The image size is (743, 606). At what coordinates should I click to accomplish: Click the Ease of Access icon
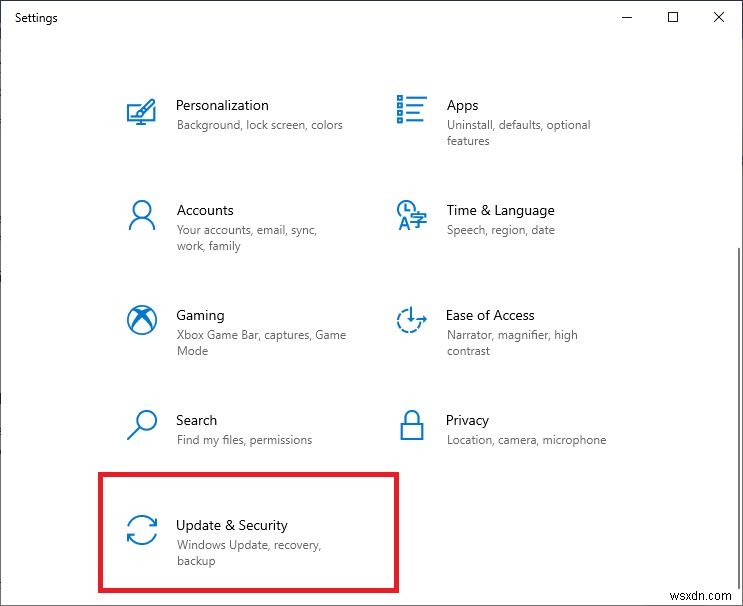tap(412, 320)
